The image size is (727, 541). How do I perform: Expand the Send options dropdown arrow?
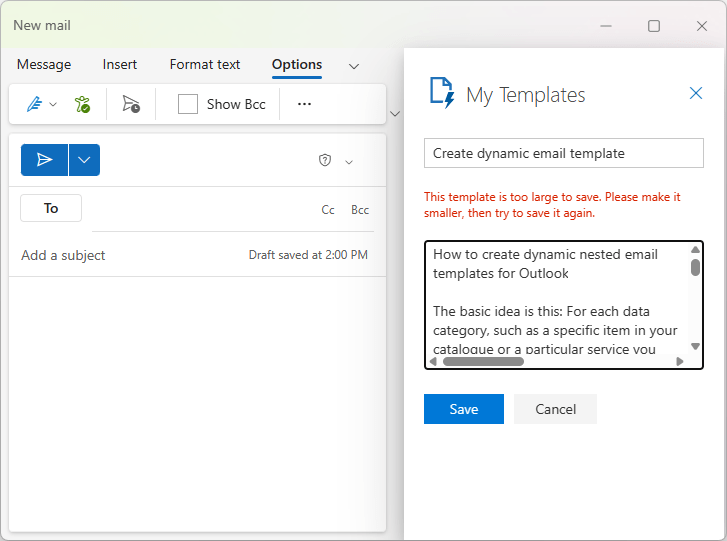(x=84, y=160)
